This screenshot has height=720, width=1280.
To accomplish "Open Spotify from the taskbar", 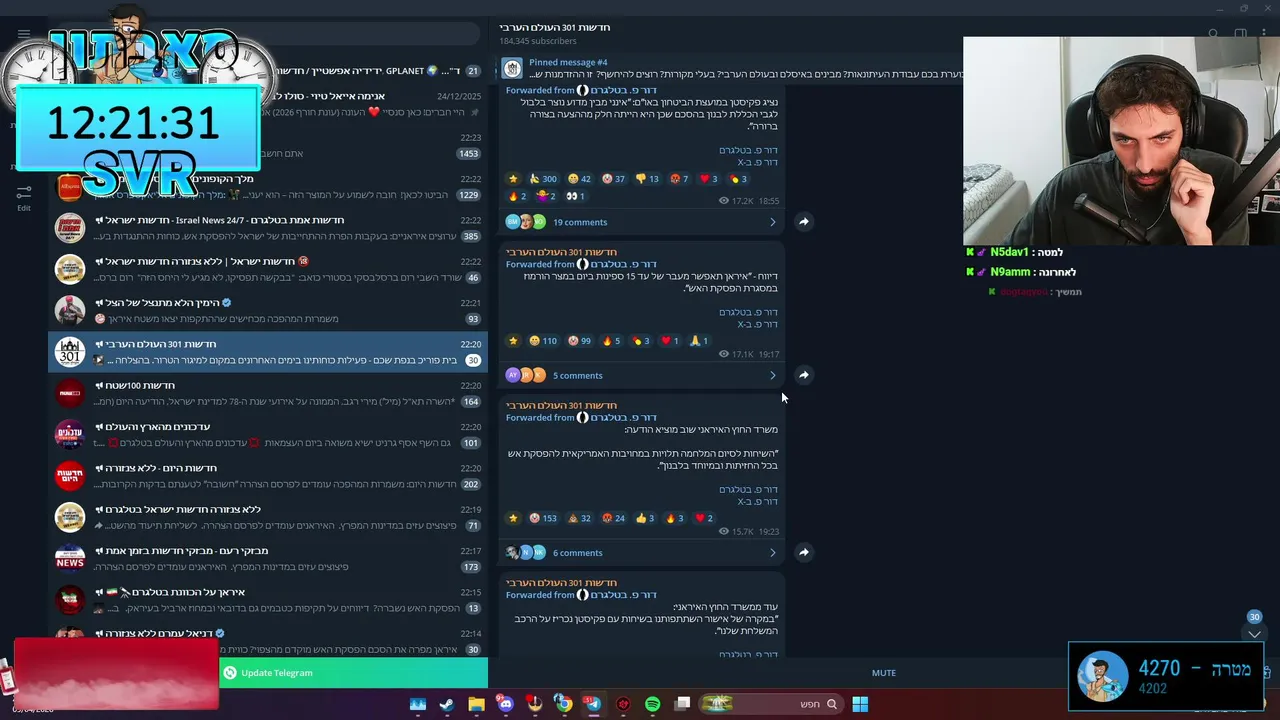I will click(x=653, y=704).
